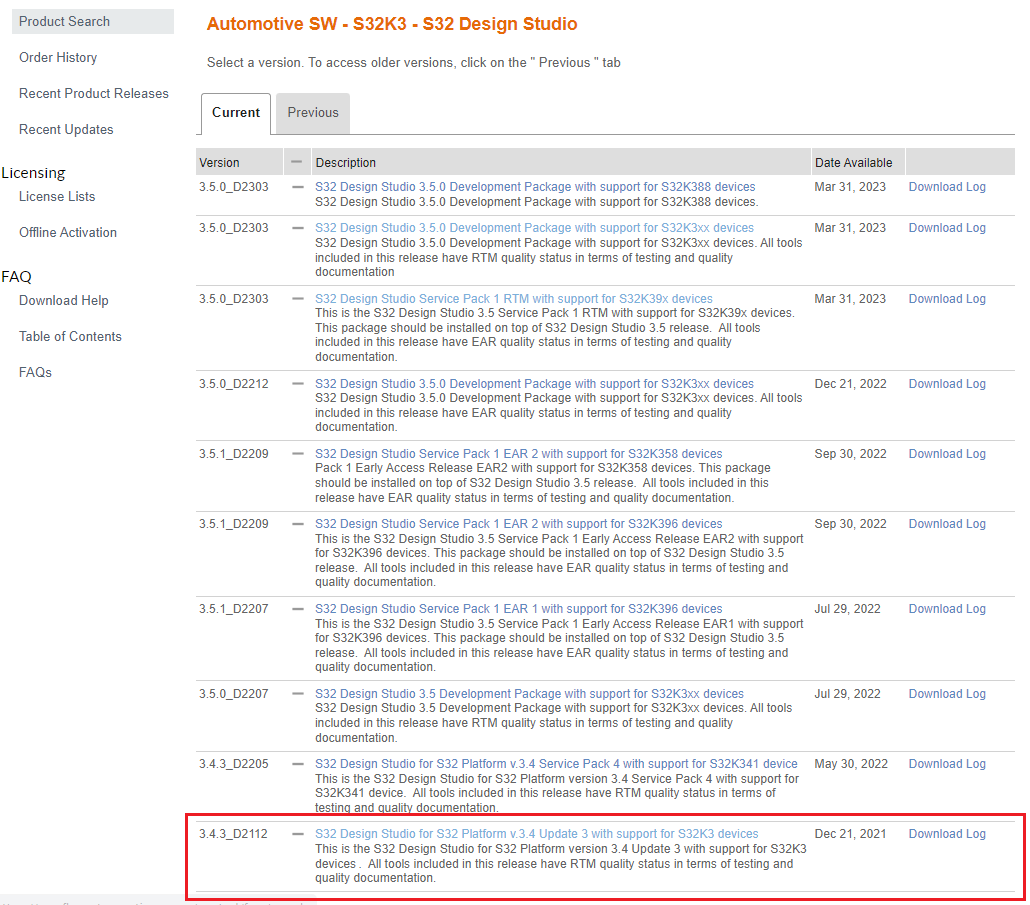Open Product Search in the sidebar

click(66, 21)
